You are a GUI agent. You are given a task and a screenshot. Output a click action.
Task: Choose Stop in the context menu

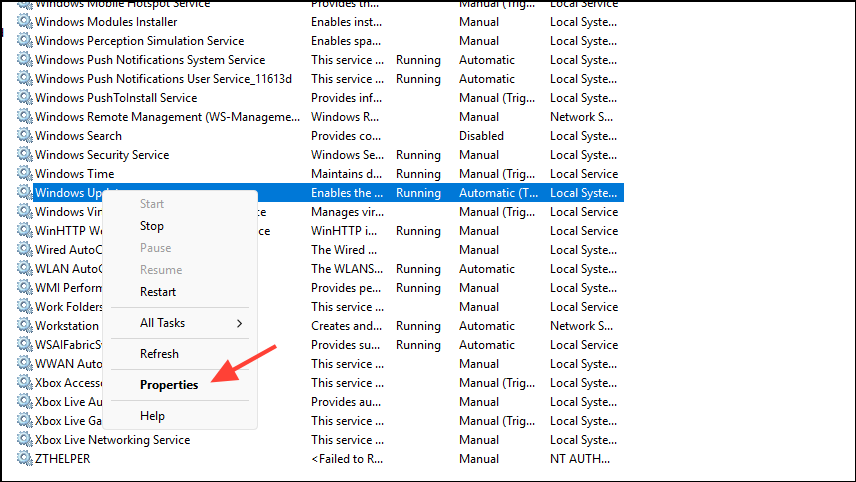tap(152, 226)
